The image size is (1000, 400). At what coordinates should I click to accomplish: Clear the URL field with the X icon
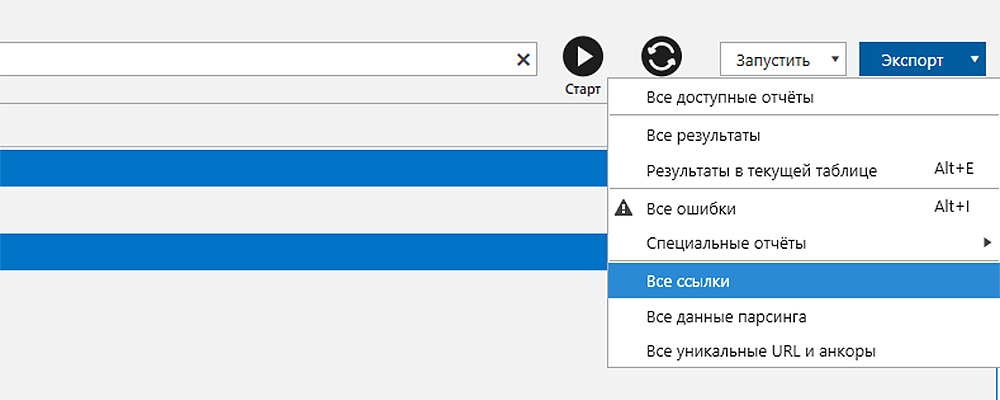click(x=523, y=60)
